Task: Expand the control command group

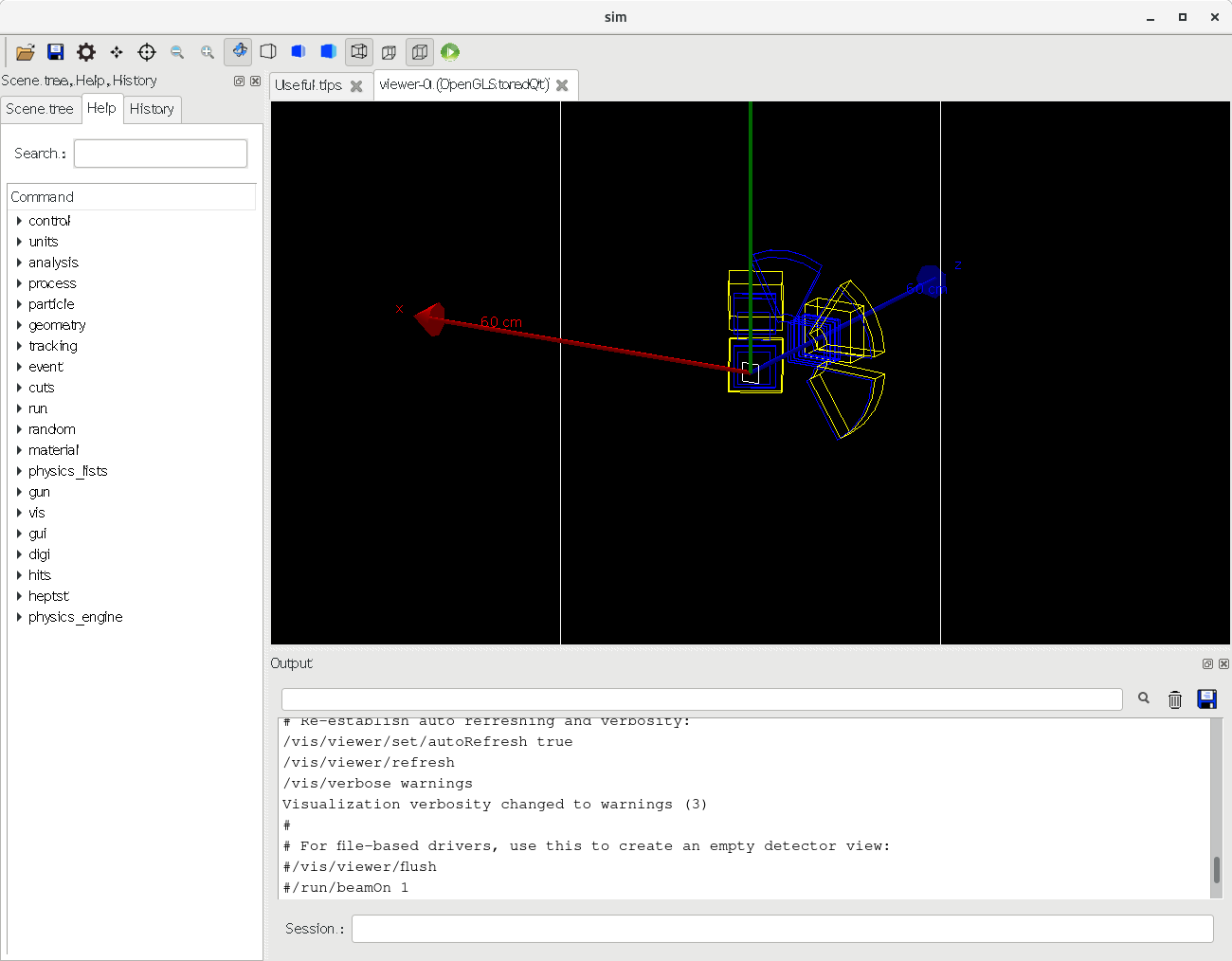Action: point(19,221)
